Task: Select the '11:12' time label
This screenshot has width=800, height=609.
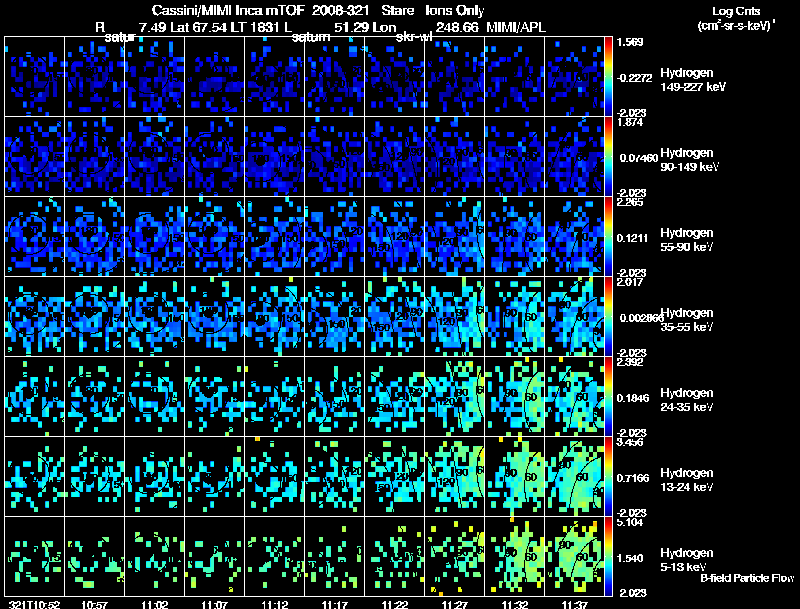Action: (x=274, y=604)
